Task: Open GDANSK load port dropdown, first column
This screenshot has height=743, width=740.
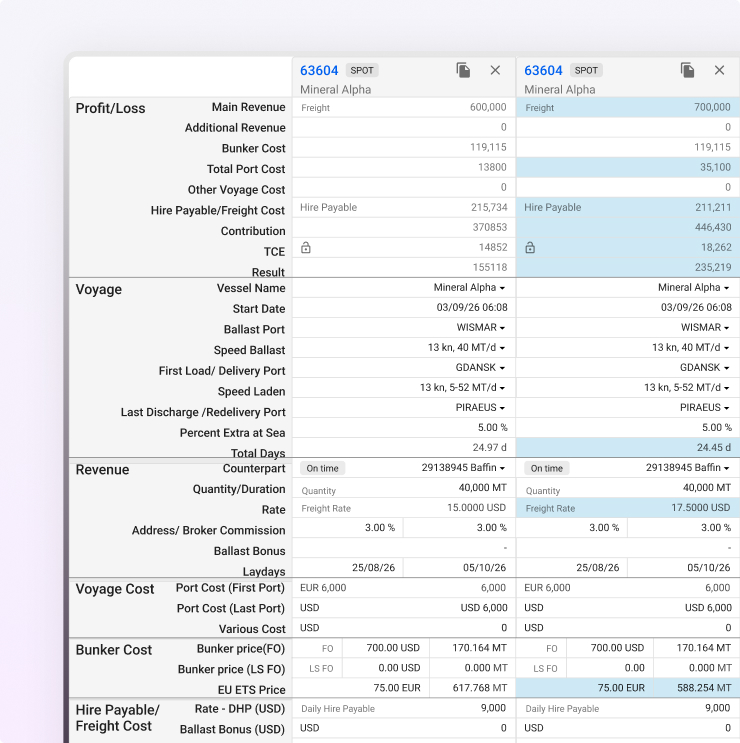Action: coord(480,368)
